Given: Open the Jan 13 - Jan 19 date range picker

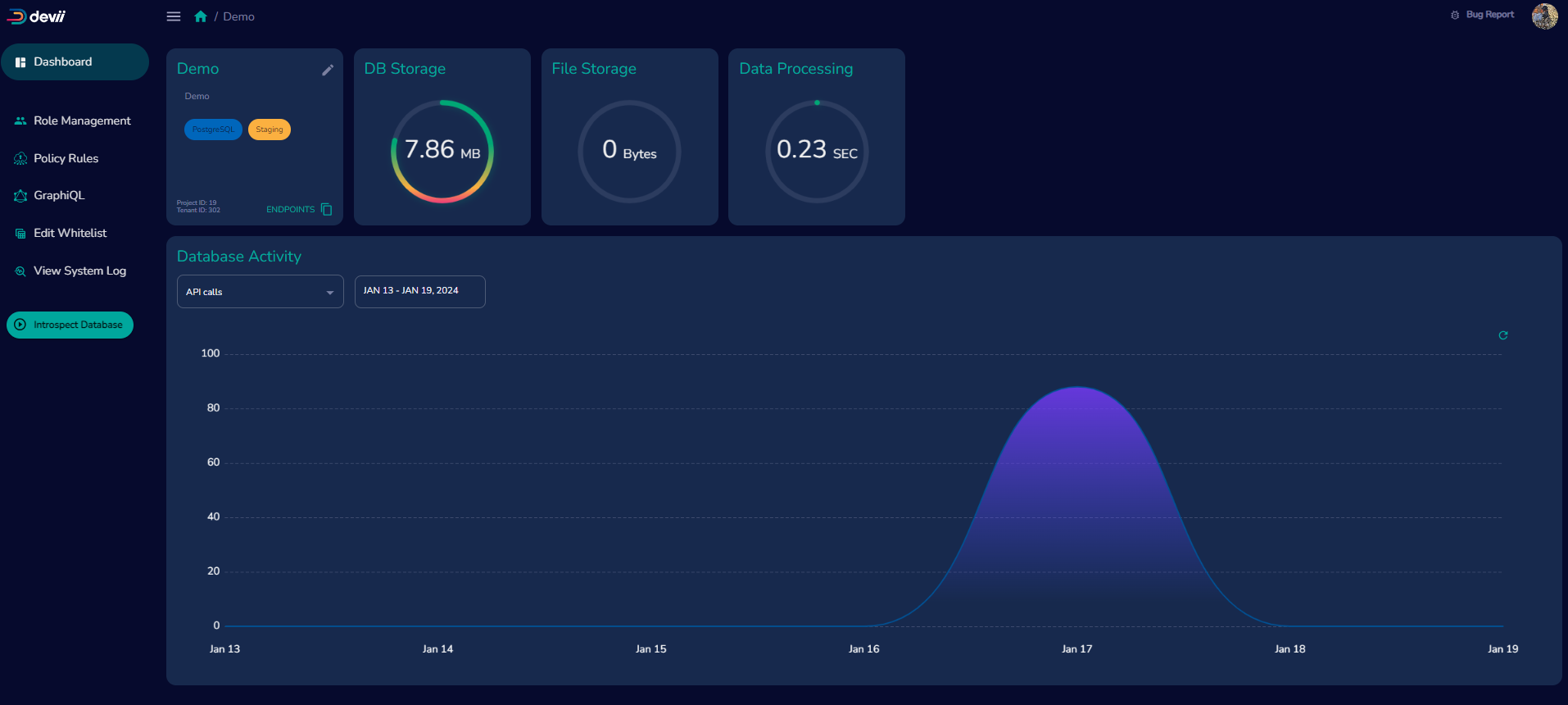Looking at the screenshot, I should pos(419,291).
